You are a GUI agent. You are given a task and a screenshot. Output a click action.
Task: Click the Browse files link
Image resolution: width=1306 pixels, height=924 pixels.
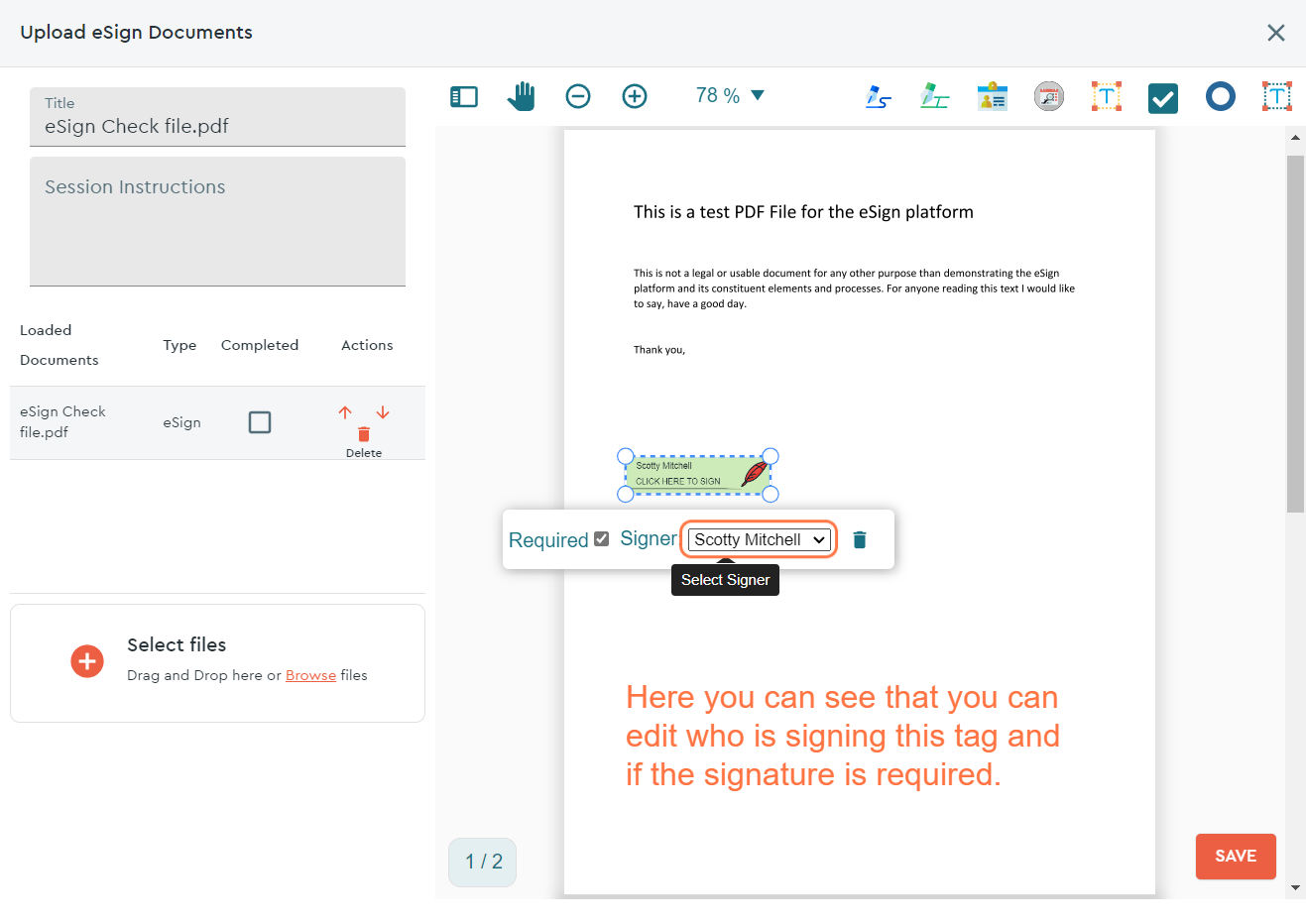click(310, 675)
